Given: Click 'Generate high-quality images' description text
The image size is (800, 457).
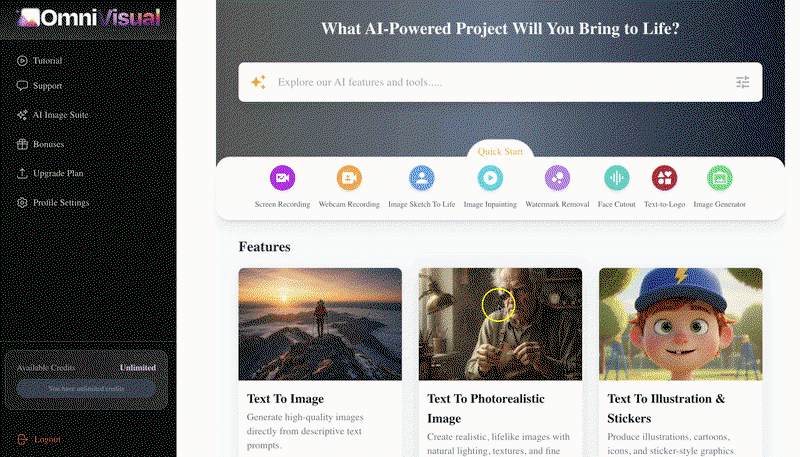Looking at the screenshot, I should point(305,431).
